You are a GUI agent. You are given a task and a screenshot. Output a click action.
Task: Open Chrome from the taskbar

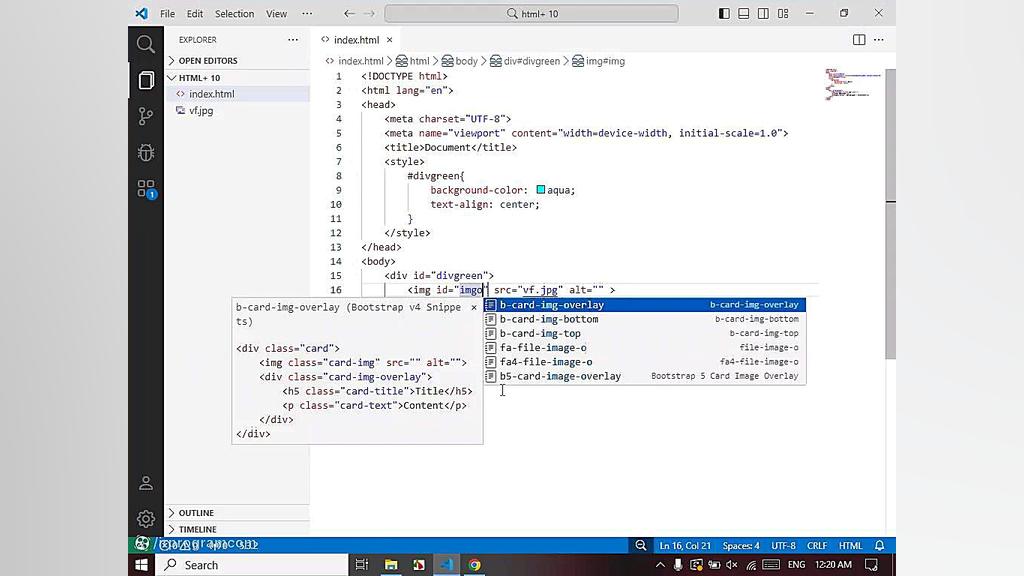475,565
